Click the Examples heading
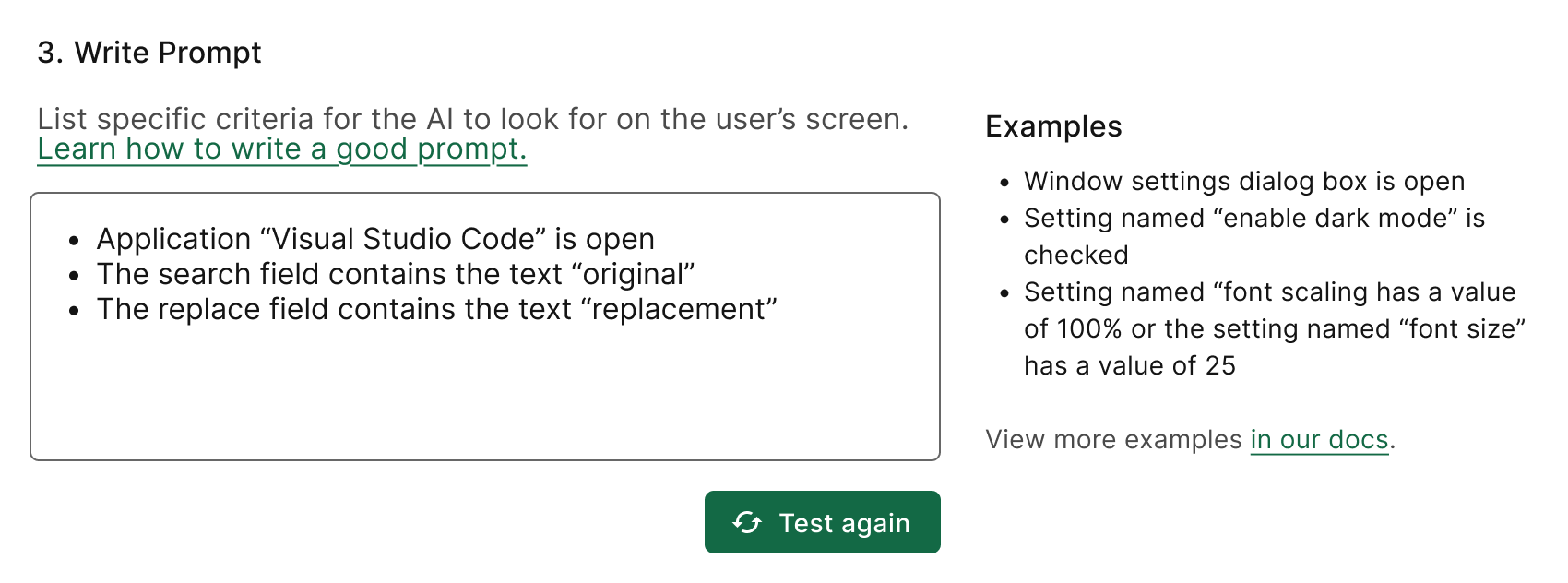Viewport: 1568px width, 583px height. (1053, 126)
